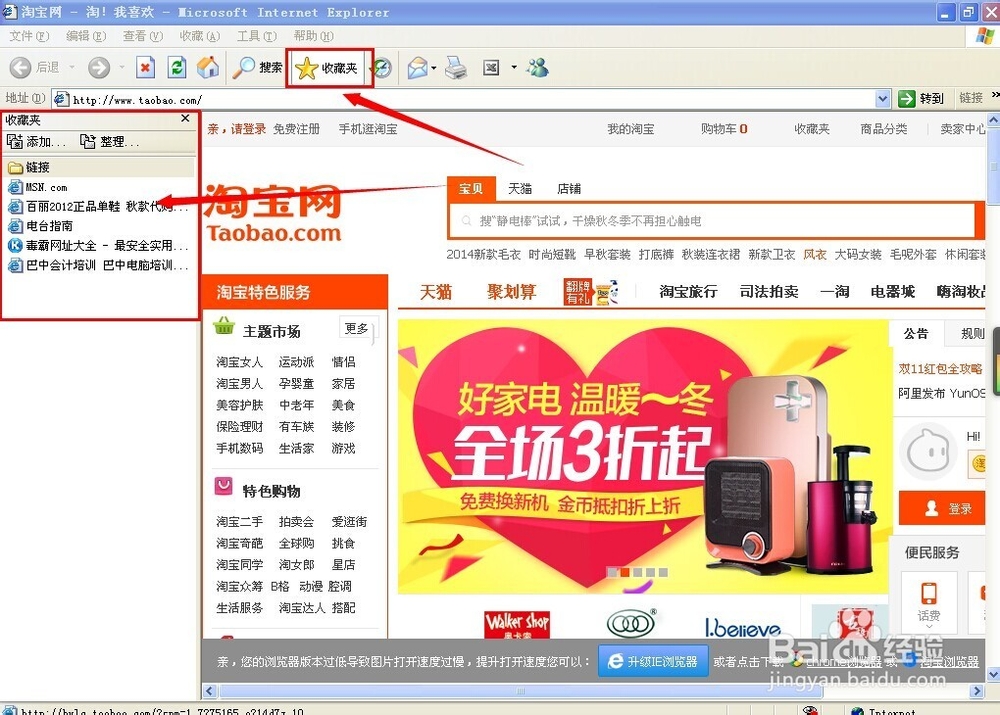Screen dimensions: 1000x715
Task: Click 商品分类 in top nav
Action: 884,129
